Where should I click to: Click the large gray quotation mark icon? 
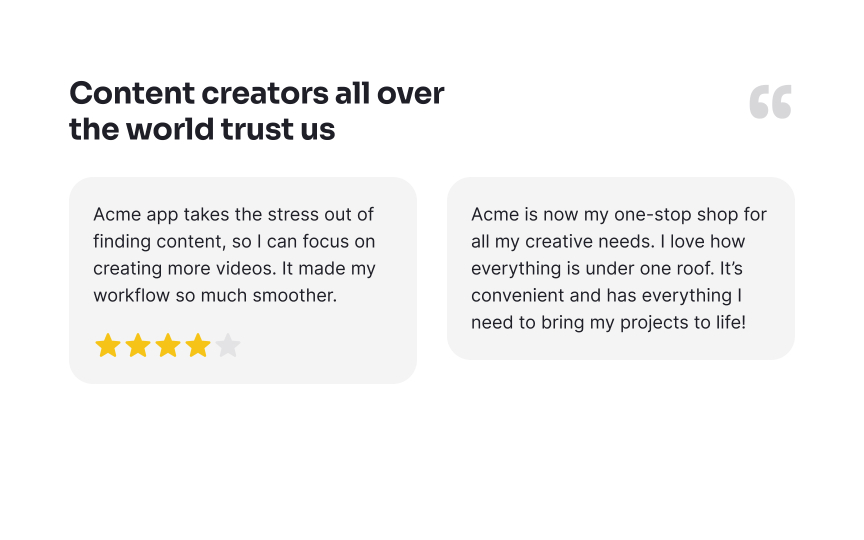point(770,101)
